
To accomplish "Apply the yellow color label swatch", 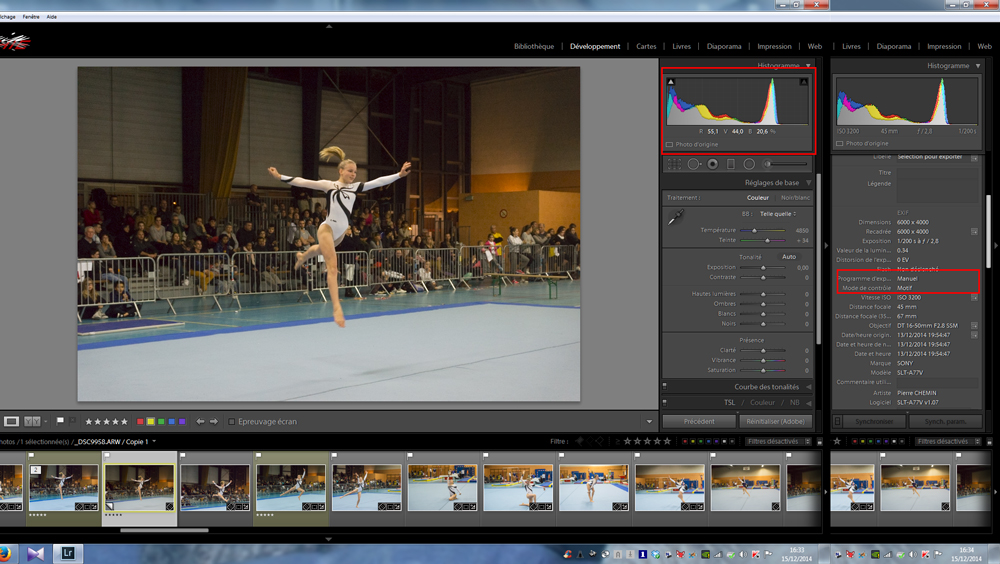I will 151,422.
